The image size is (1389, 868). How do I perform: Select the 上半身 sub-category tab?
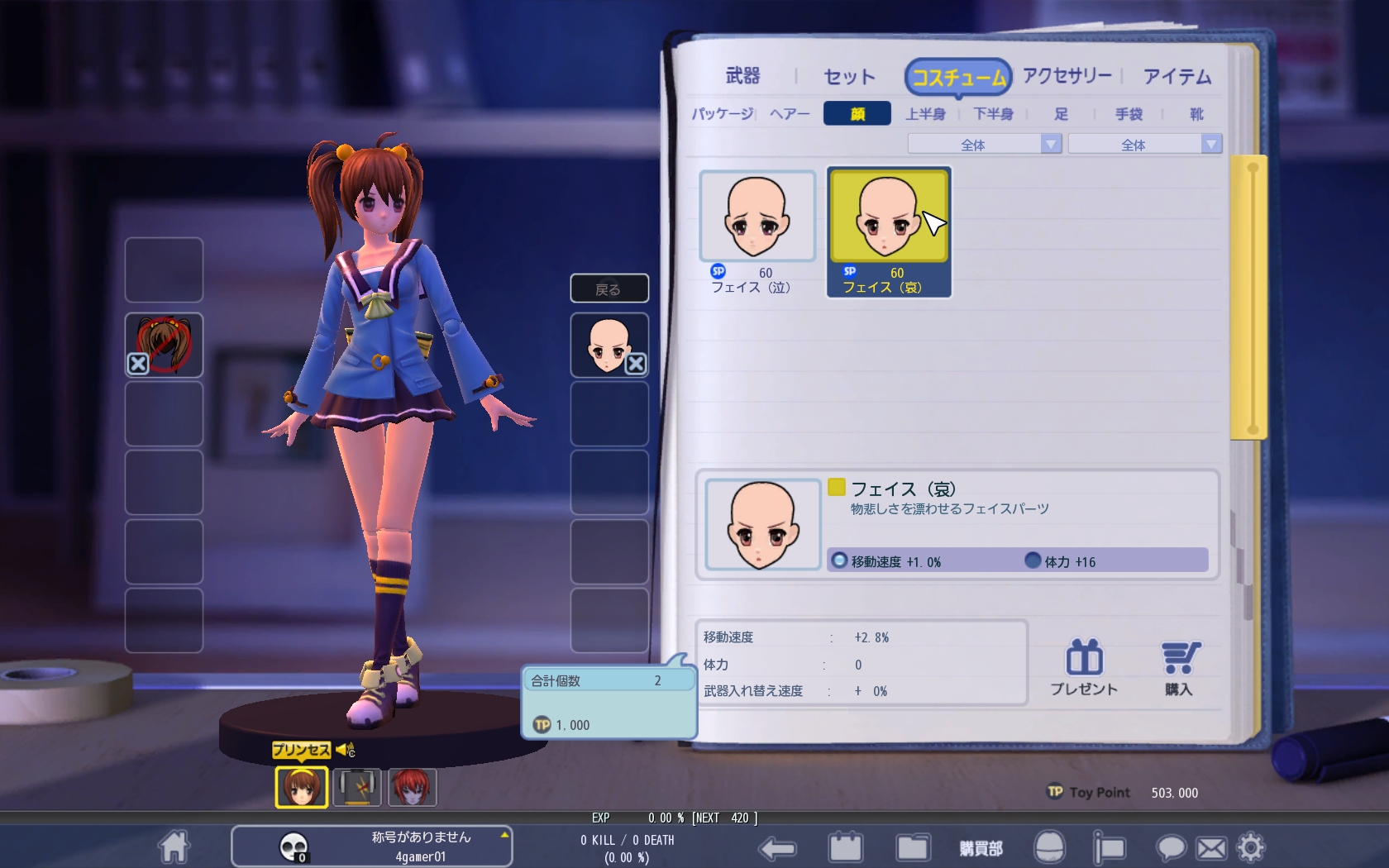pos(925,114)
